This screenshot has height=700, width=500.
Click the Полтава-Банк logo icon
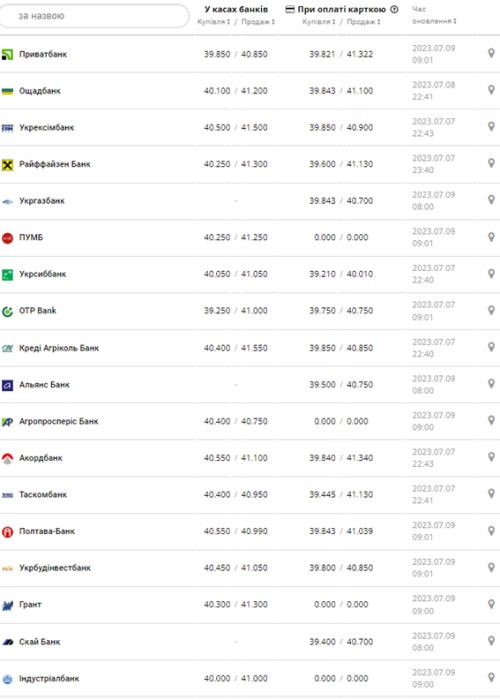click(7, 532)
